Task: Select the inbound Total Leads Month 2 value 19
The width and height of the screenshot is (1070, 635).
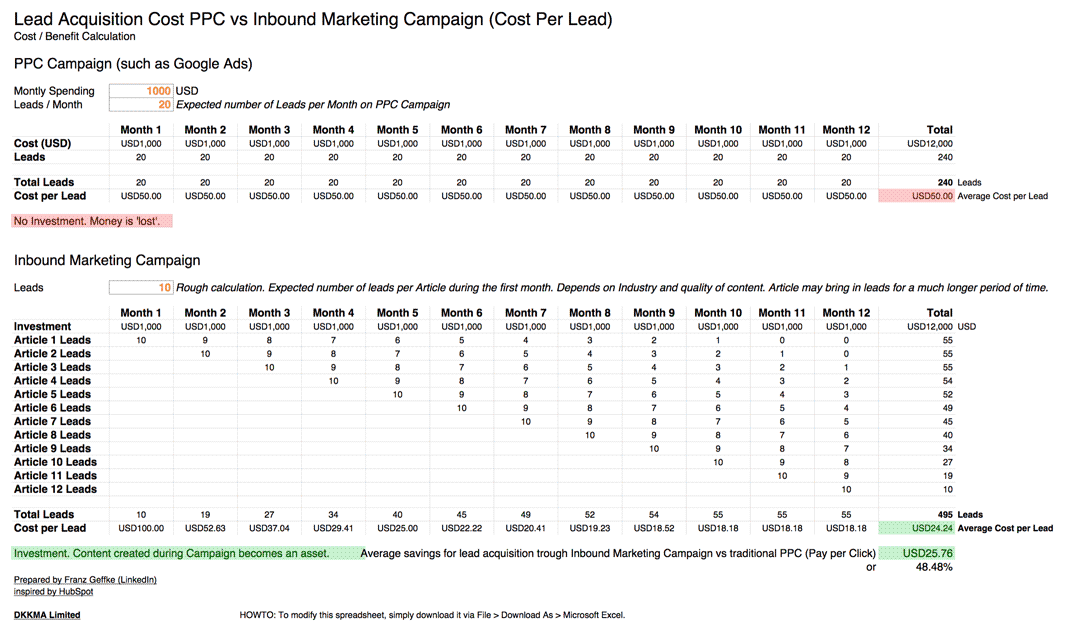Action: [205, 515]
